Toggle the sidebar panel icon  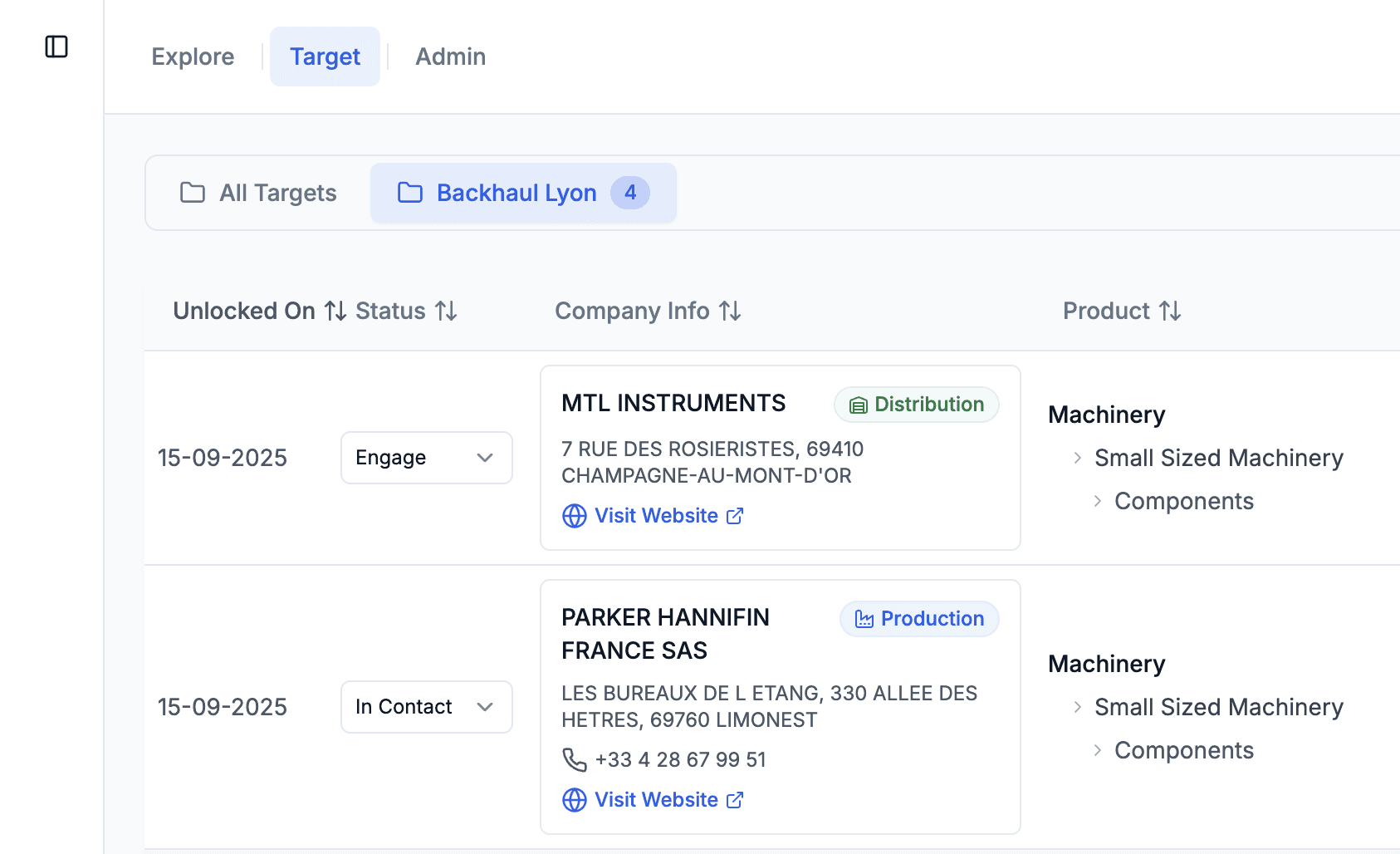point(56,47)
